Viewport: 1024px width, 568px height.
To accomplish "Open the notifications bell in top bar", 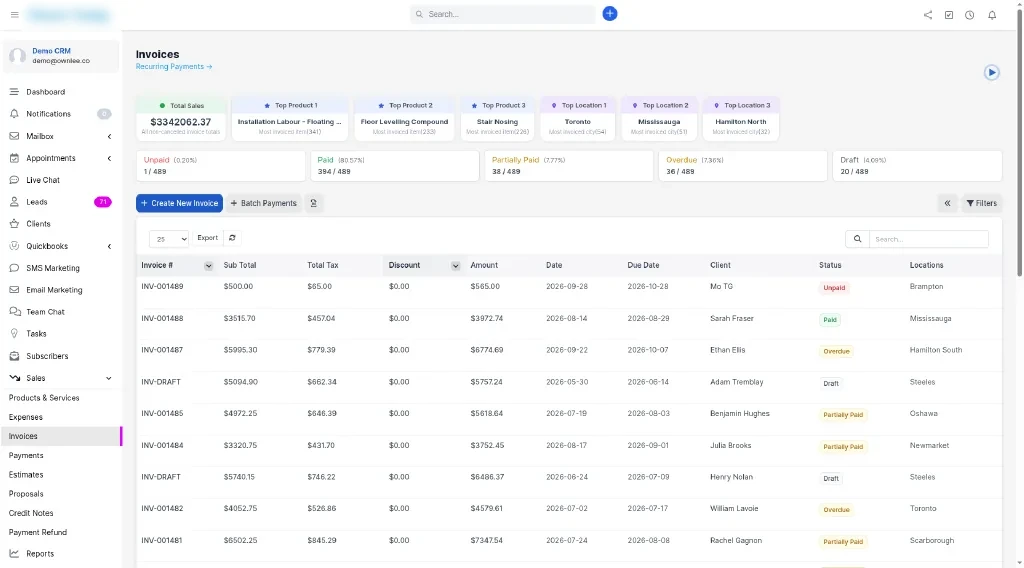I will pos(991,15).
